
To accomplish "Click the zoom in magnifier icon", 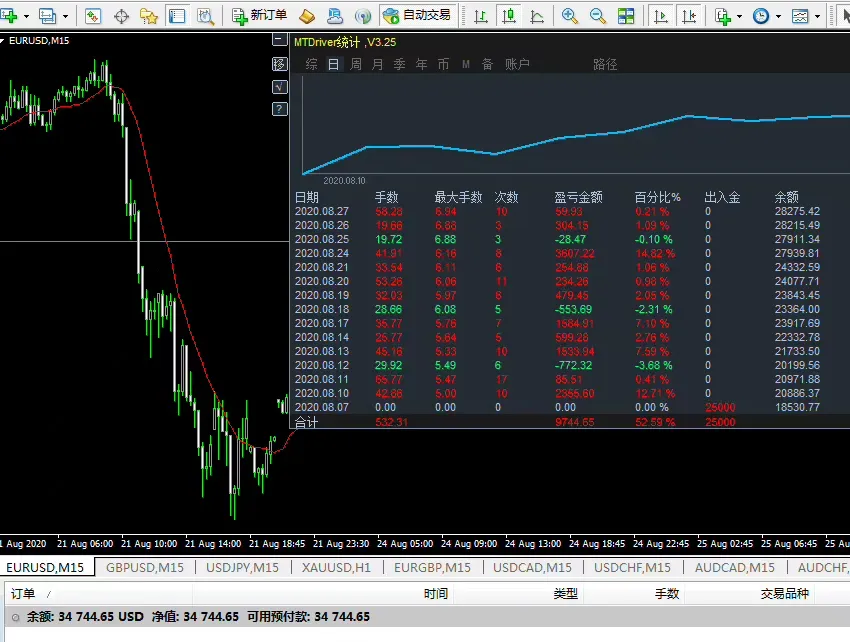I will point(569,16).
